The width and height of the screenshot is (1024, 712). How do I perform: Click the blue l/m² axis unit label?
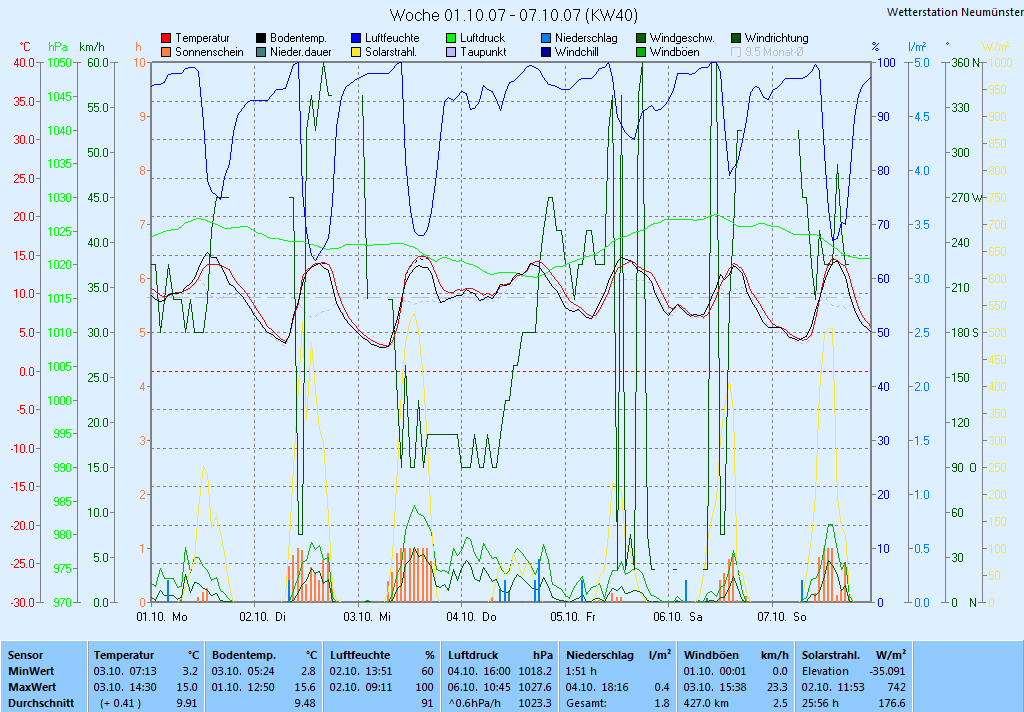(917, 47)
